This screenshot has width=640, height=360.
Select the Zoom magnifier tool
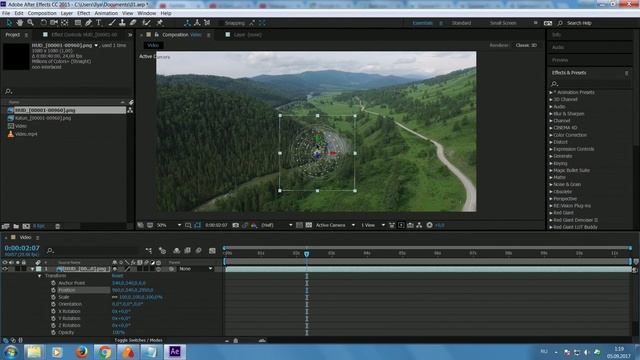click(x=31, y=23)
